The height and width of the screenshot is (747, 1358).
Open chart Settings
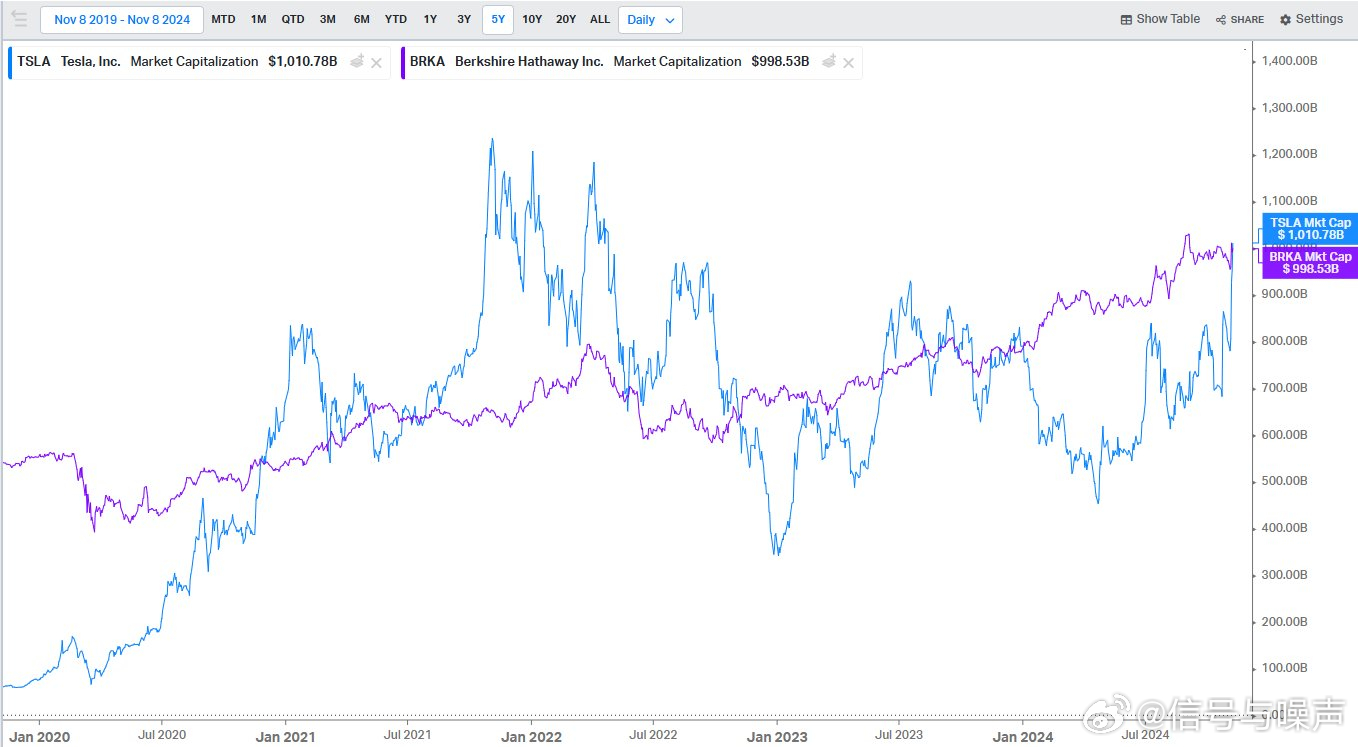tap(1311, 19)
